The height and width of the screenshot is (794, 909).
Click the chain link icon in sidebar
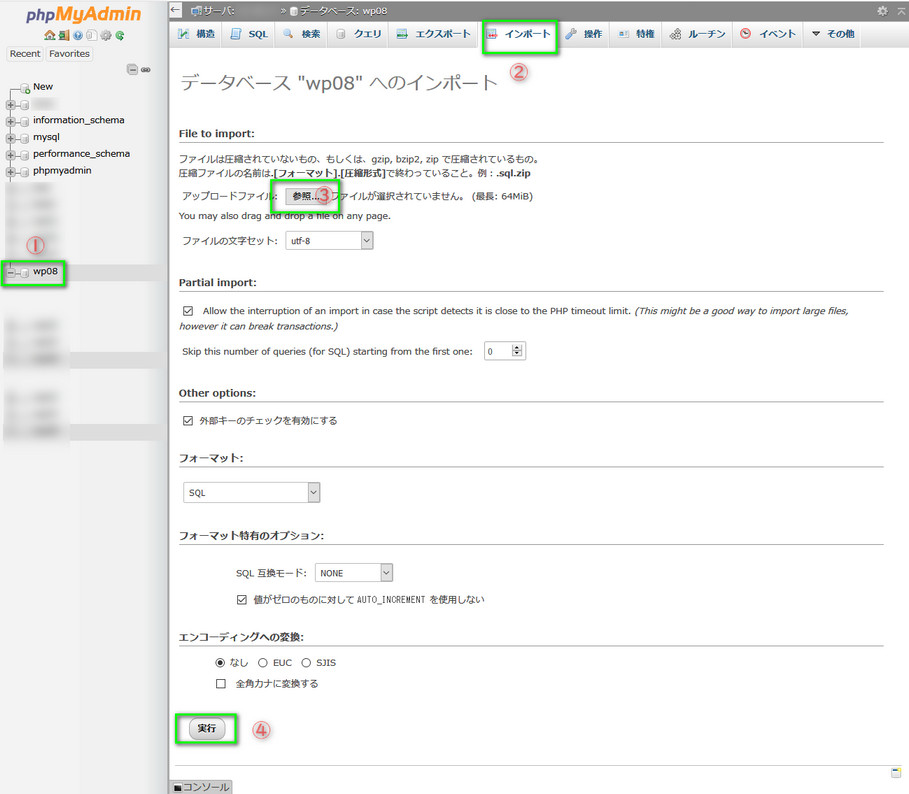click(x=146, y=69)
